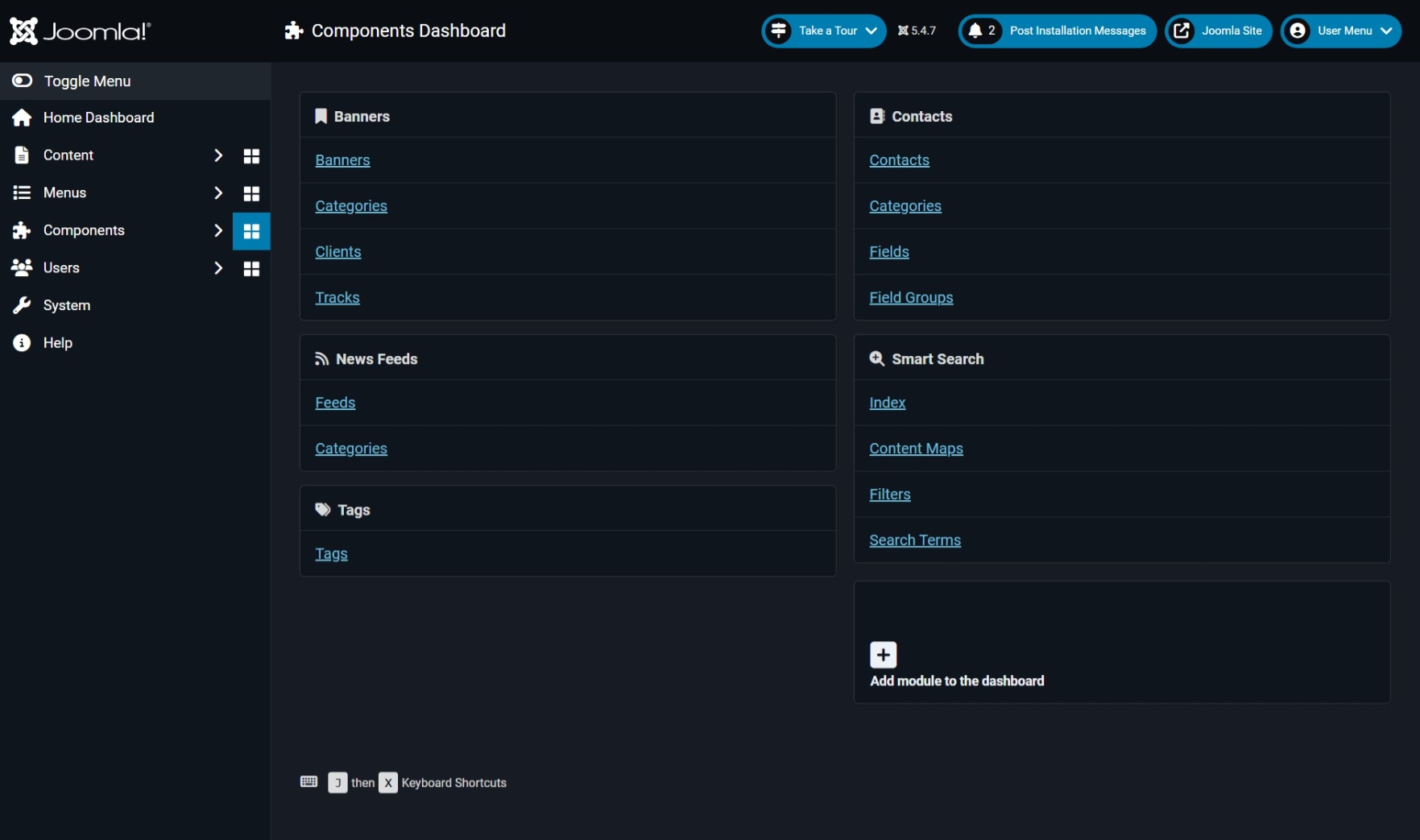Open Menus dashboard grid icon
1420x840 pixels.
pos(251,193)
